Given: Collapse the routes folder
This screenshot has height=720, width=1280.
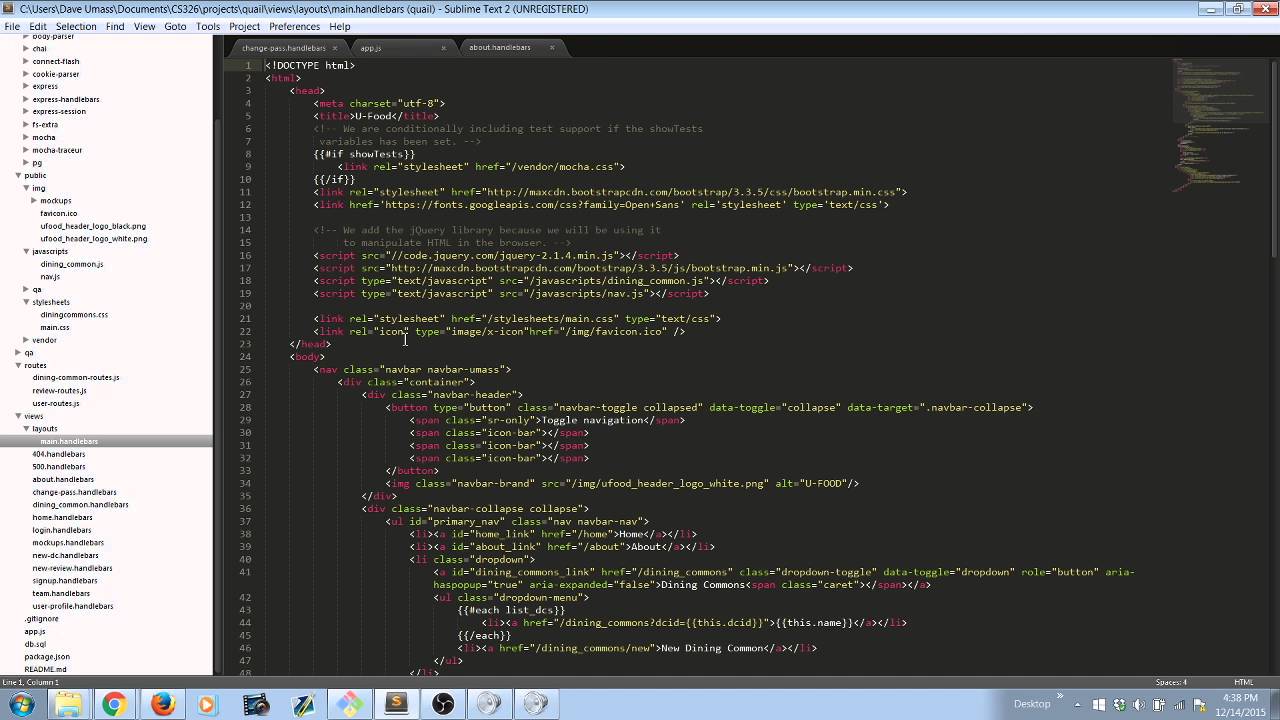Looking at the screenshot, I should [18, 365].
